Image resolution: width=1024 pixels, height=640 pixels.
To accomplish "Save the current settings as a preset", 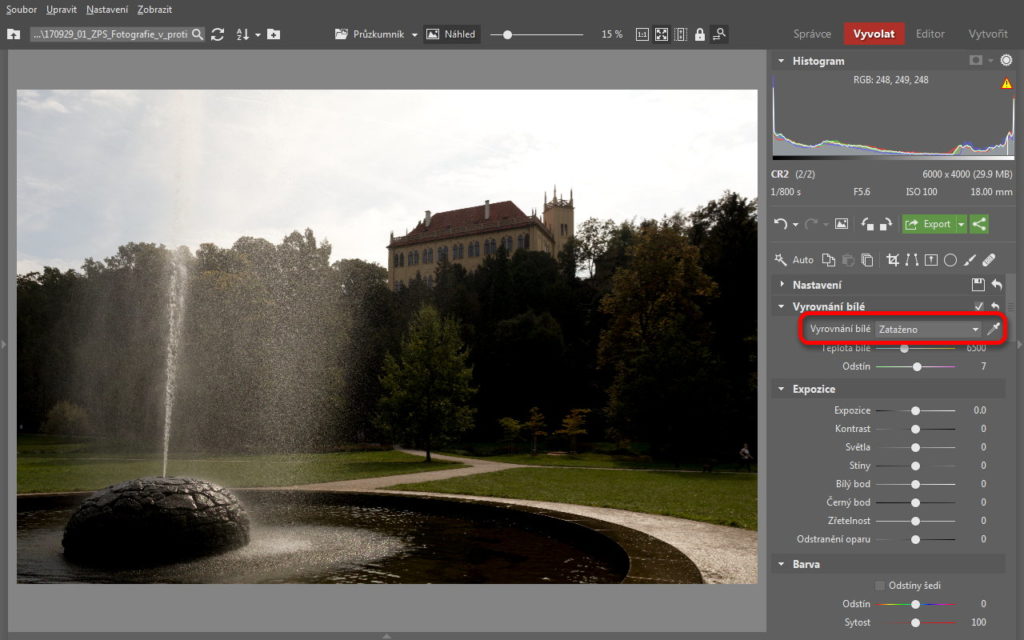I will [978, 284].
